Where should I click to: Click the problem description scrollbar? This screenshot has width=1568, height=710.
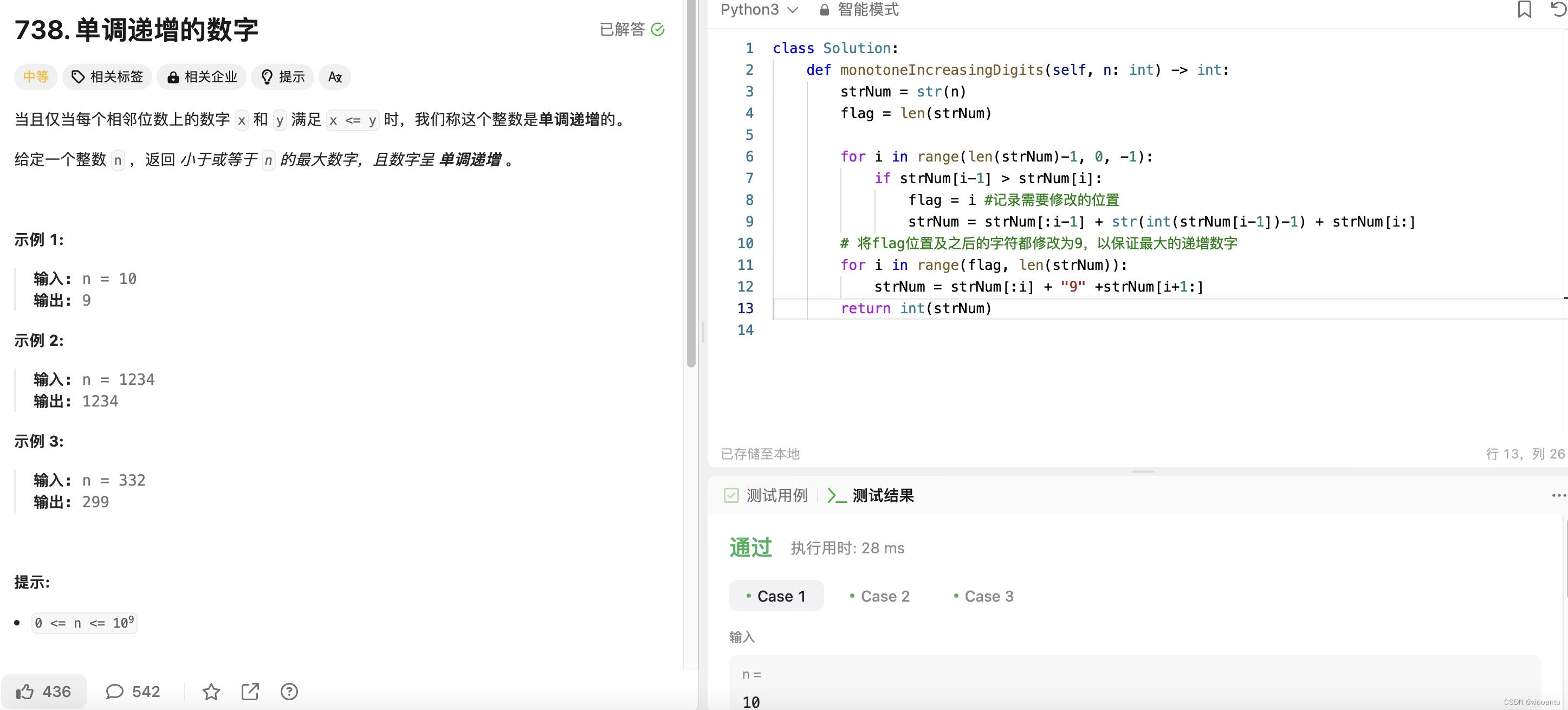[x=691, y=183]
